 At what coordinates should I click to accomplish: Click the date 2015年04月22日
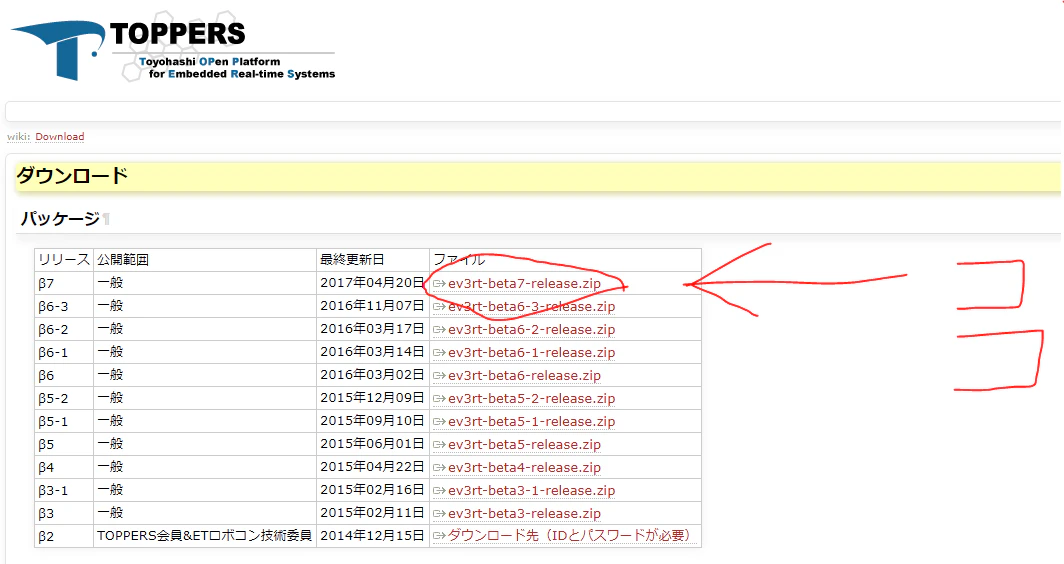click(372, 468)
